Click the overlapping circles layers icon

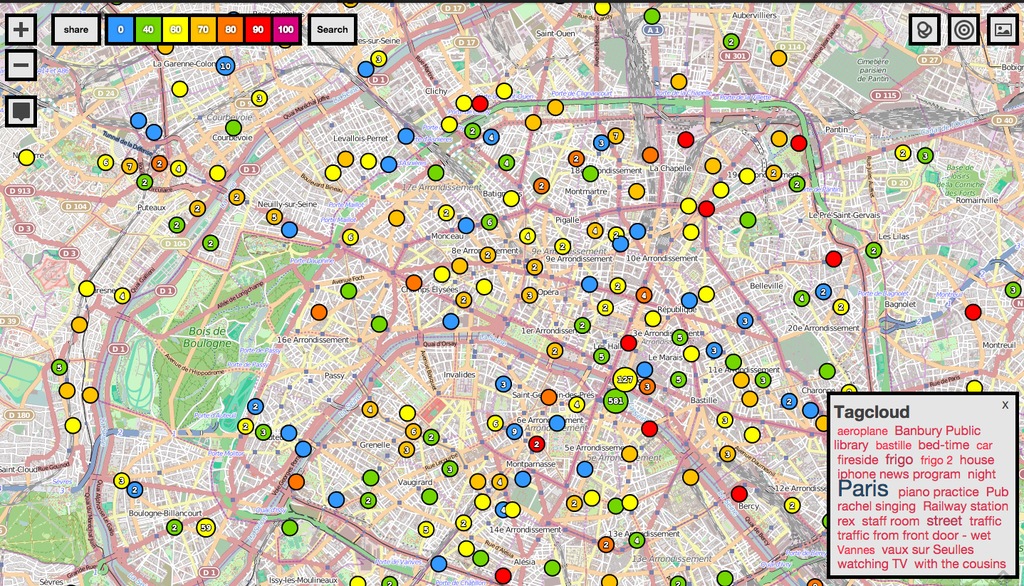coord(924,29)
